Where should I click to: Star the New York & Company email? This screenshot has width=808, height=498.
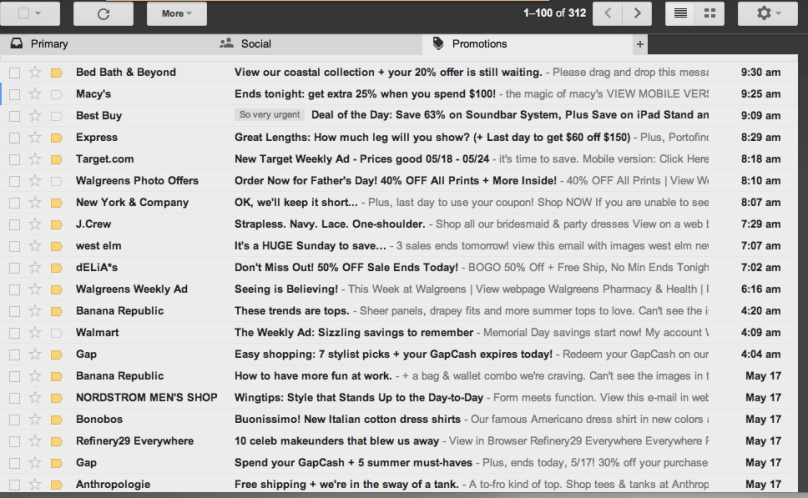pos(35,202)
